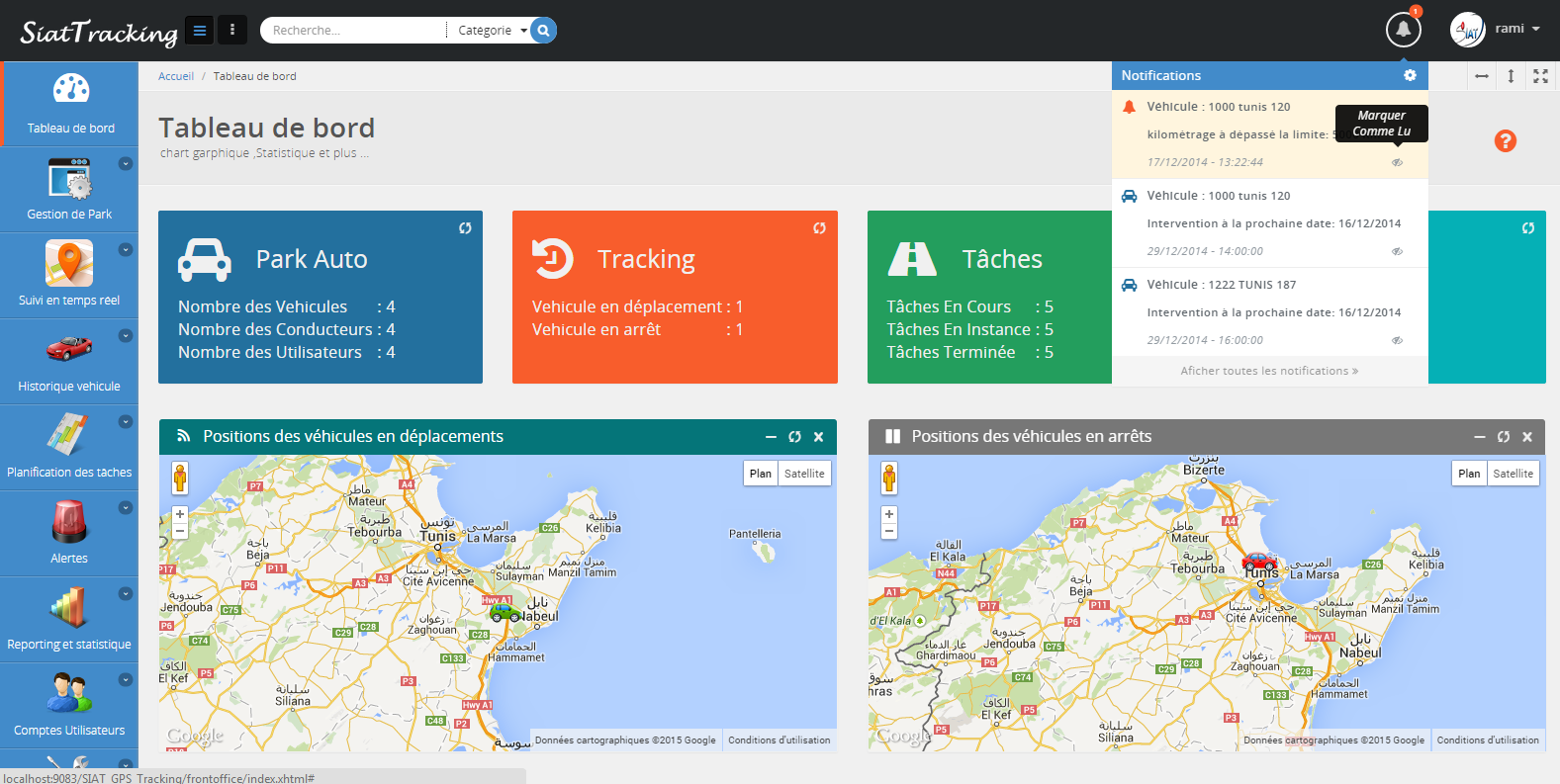This screenshot has height=784, width=1560.
Task: Toggle fullscreen icon in breadcrumb bar
Action: point(1540,76)
